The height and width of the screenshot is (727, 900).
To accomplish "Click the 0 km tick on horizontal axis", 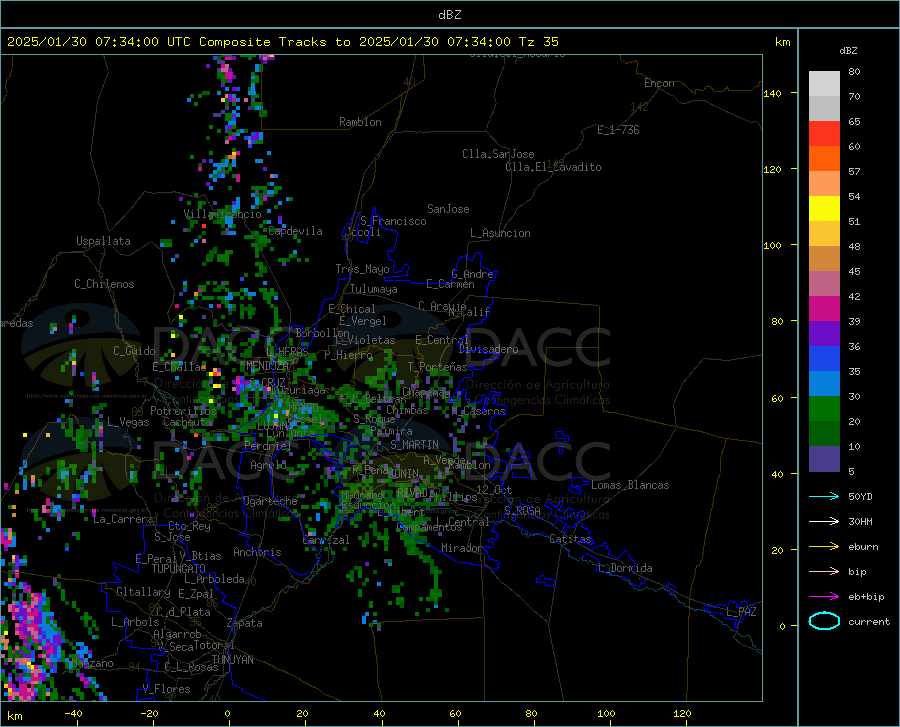I will click(228, 714).
